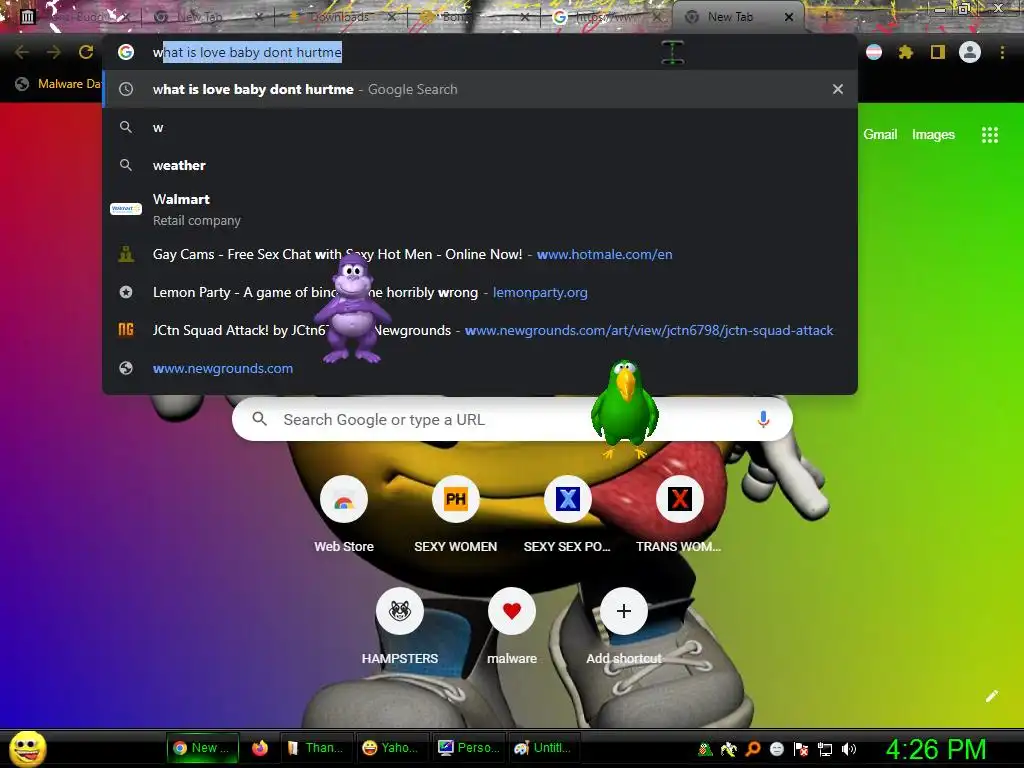This screenshot has height=768, width=1024.
Task: Open the Google apps grid icon
Action: 989,135
